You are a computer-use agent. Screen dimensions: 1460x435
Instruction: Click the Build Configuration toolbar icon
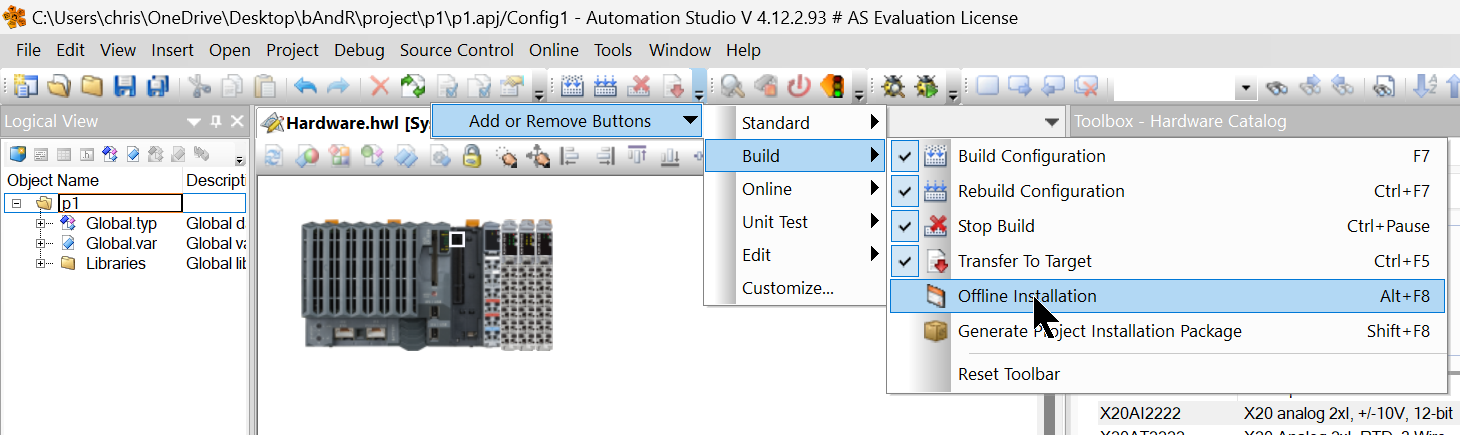[x=572, y=86]
